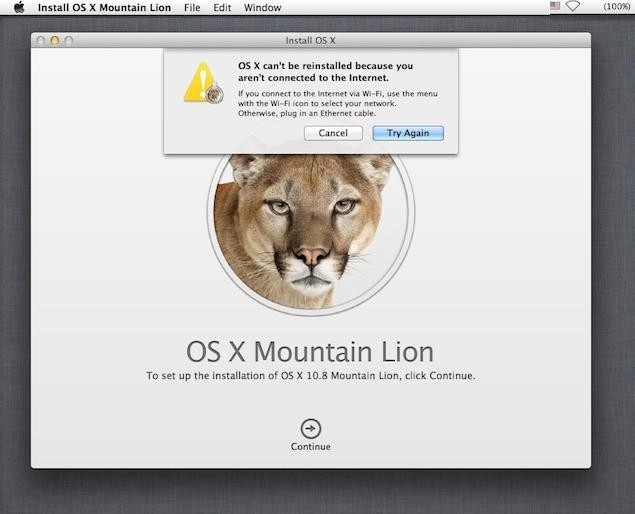Click the yellow warning alert icon

click(x=201, y=83)
